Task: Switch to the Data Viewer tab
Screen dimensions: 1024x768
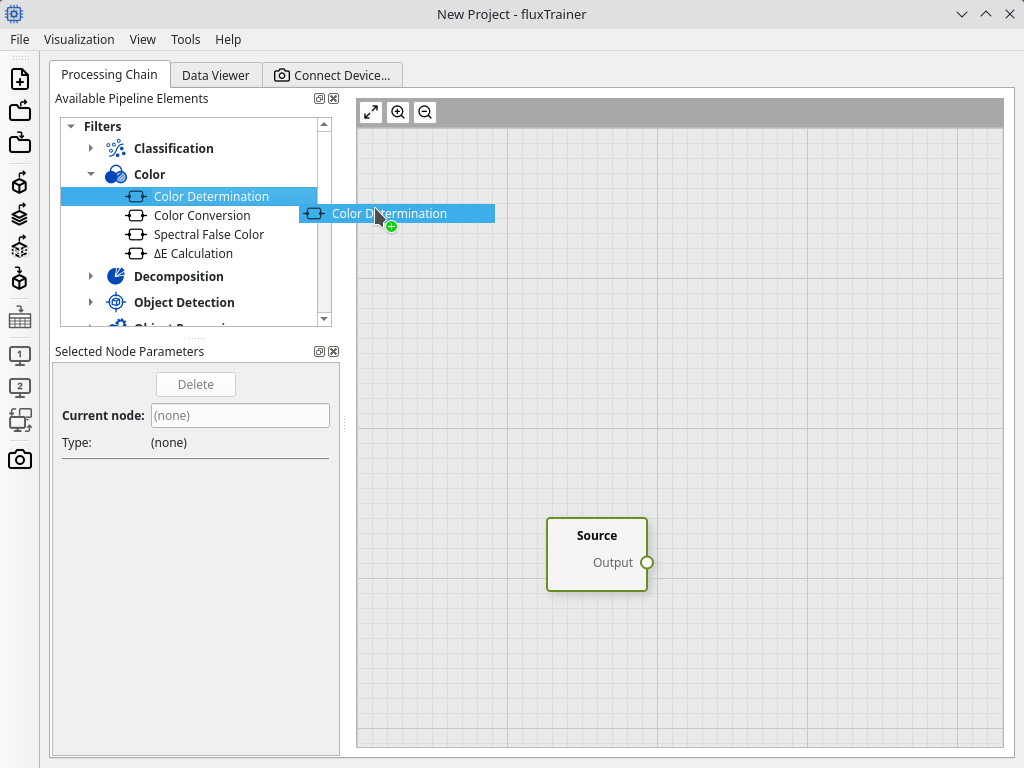Action: pyautogui.click(x=216, y=75)
